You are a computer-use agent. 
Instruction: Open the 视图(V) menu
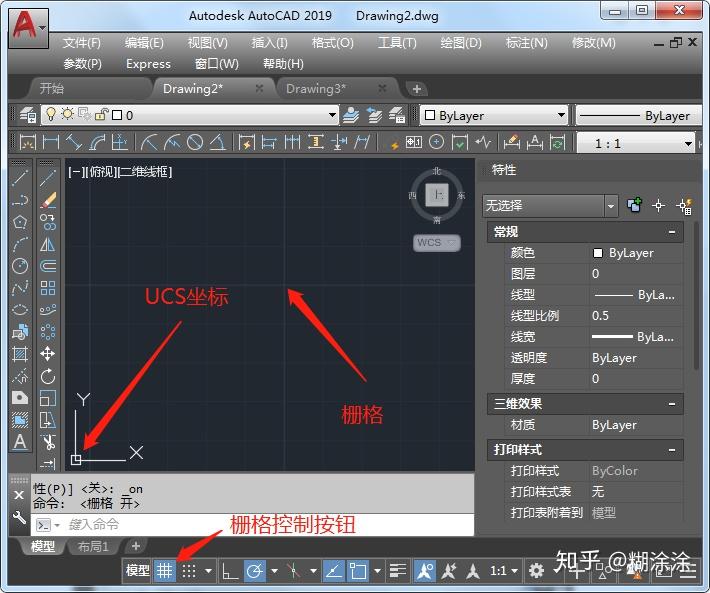click(208, 43)
